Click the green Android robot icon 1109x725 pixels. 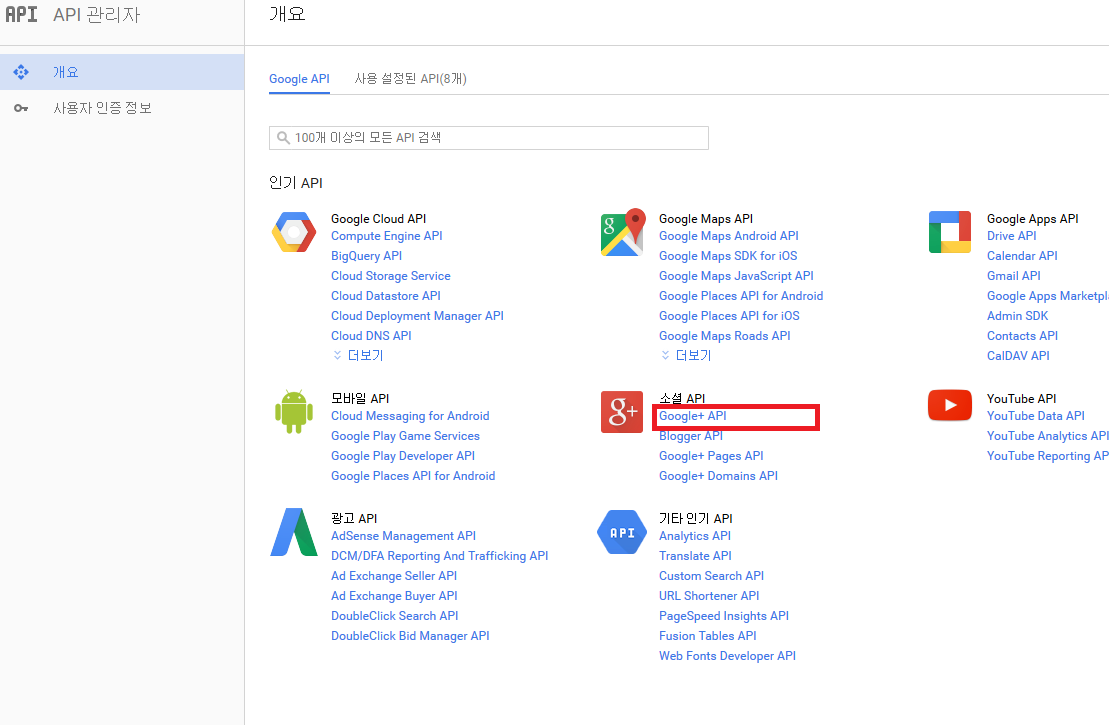pos(294,412)
